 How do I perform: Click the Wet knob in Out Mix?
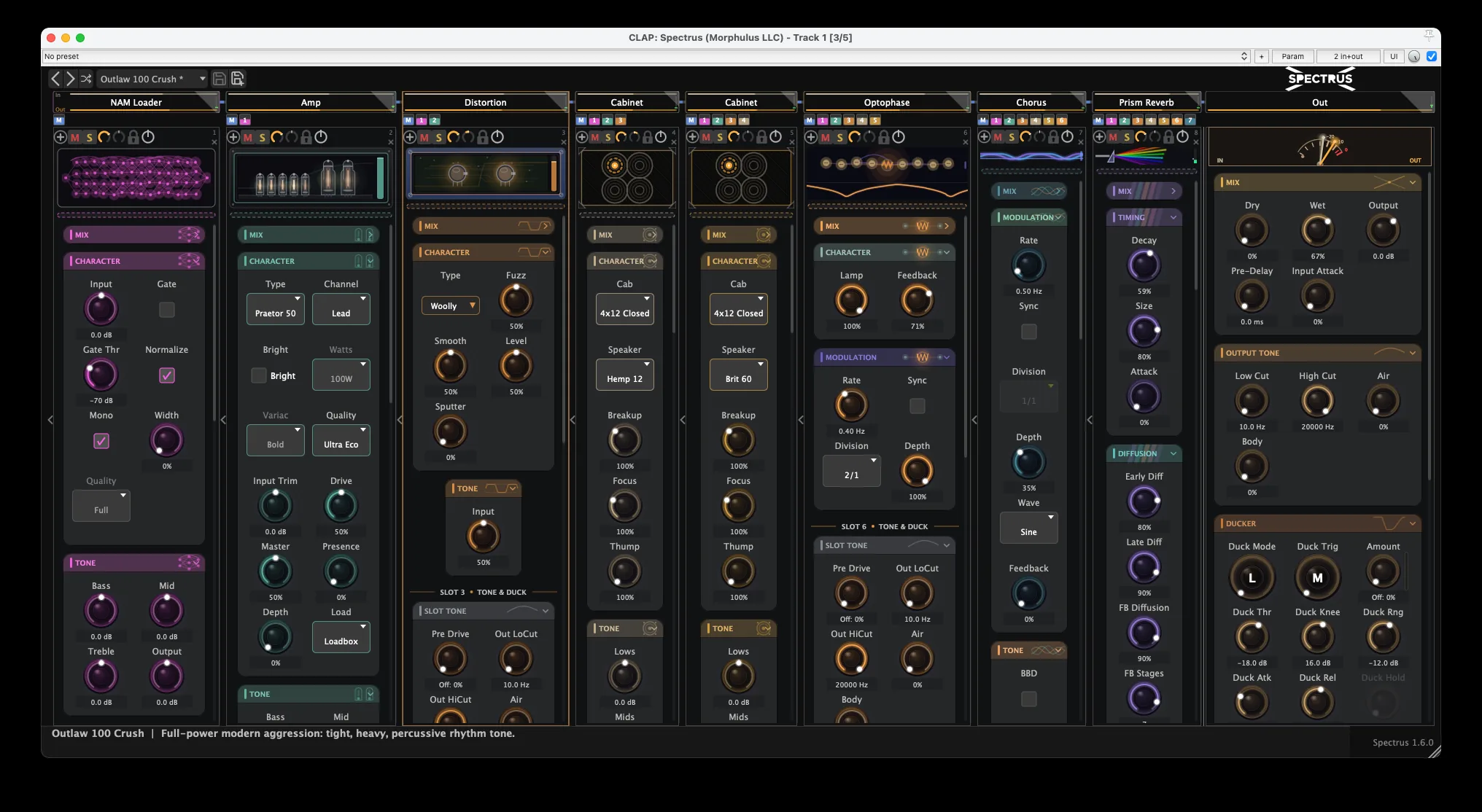coord(1318,231)
